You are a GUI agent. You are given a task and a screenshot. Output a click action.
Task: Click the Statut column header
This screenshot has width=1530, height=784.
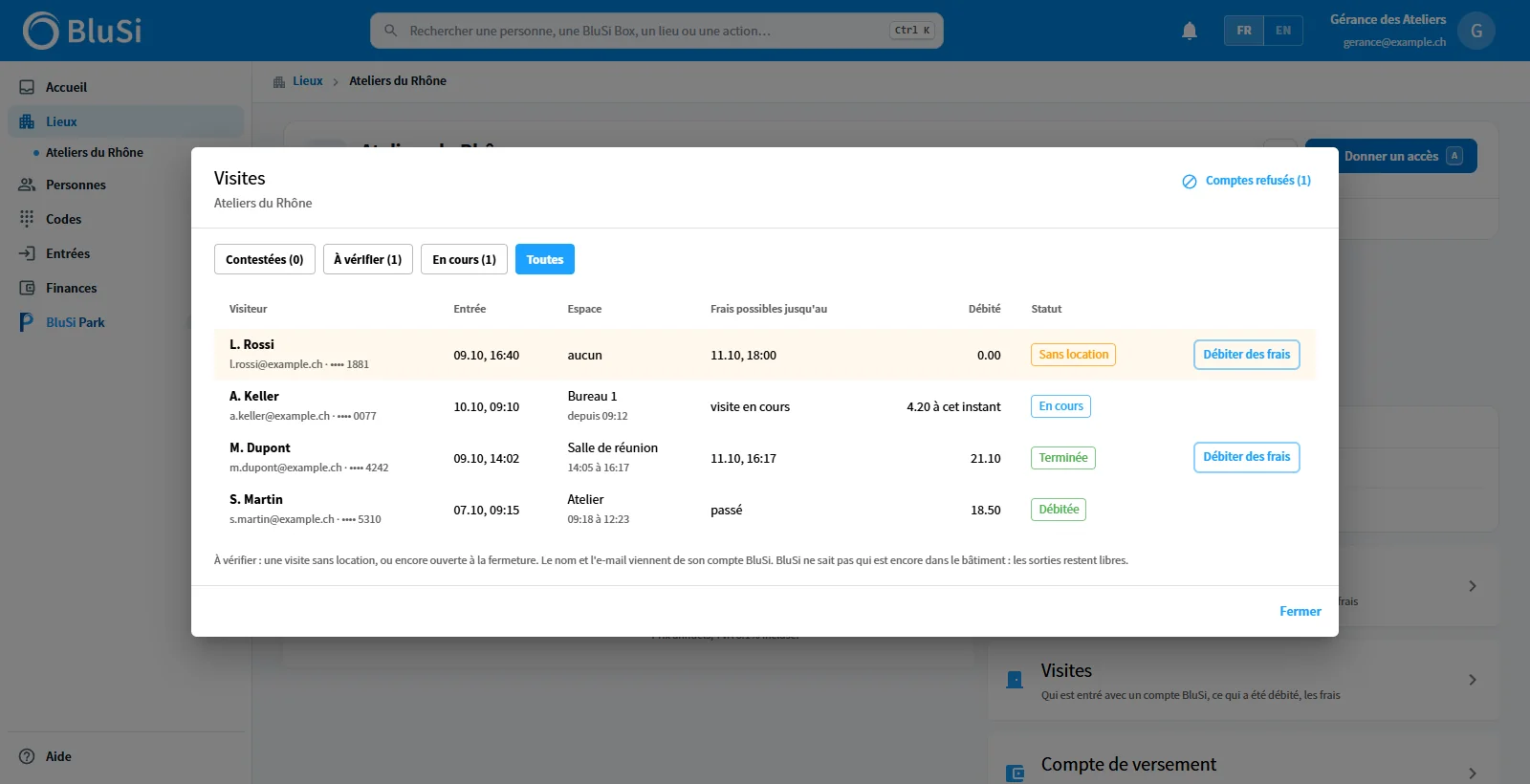coord(1046,309)
